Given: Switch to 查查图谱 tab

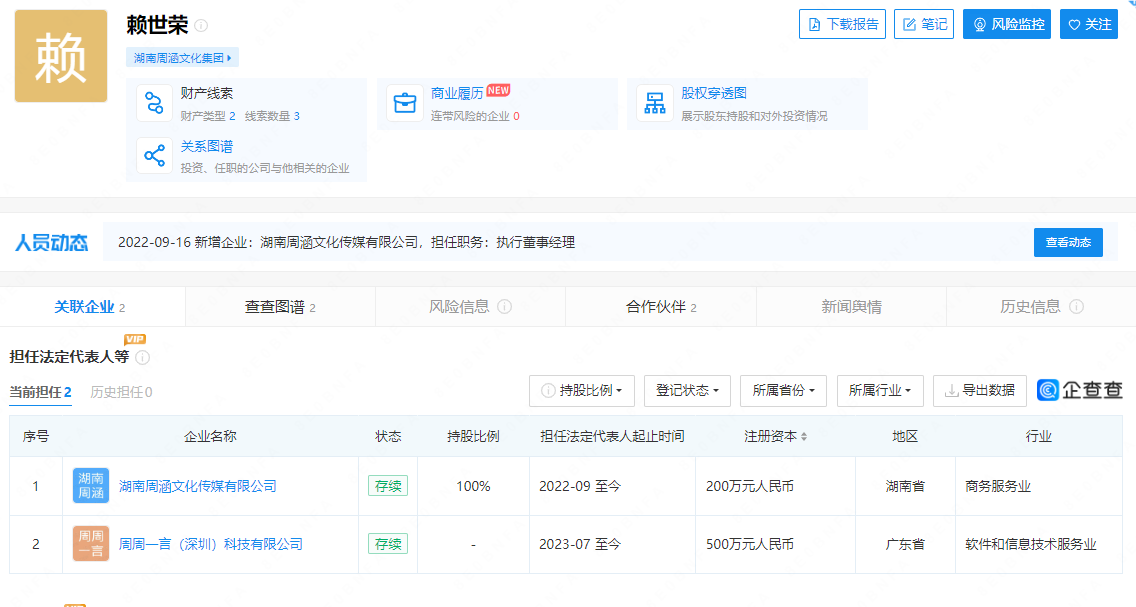Looking at the screenshot, I should [280, 307].
